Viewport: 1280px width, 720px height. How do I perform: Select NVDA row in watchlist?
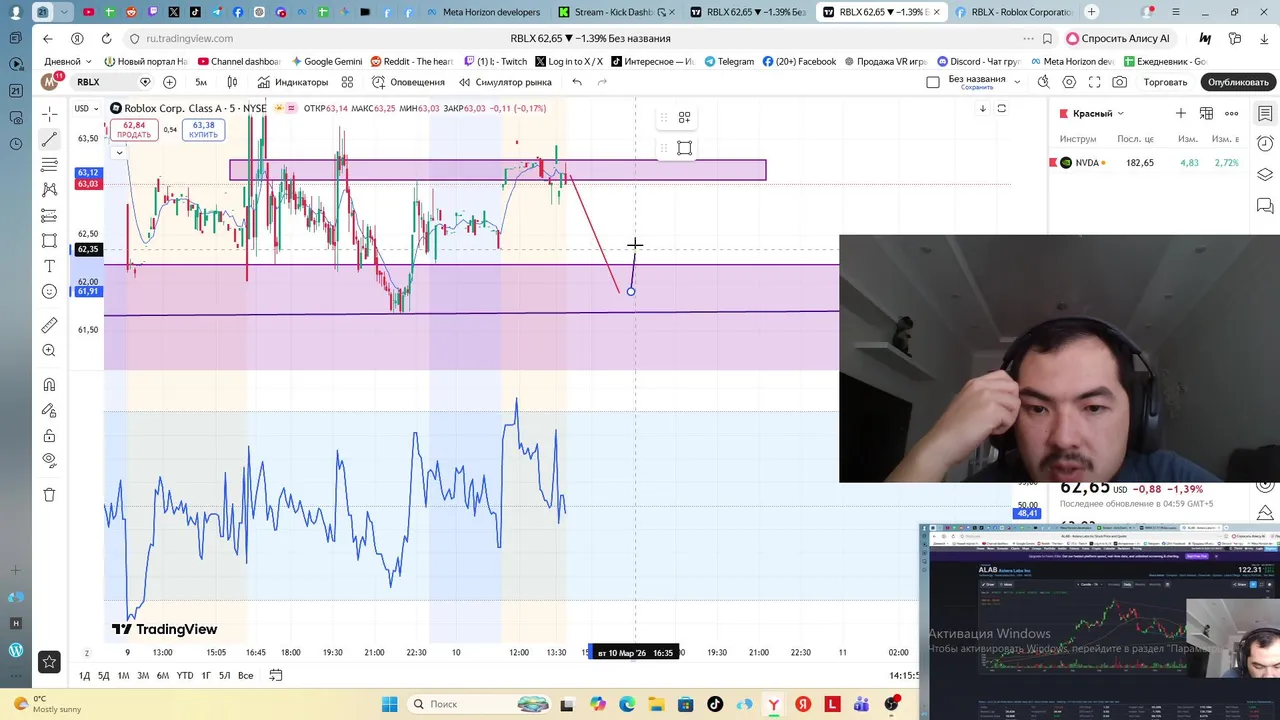[x=1147, y=163]
